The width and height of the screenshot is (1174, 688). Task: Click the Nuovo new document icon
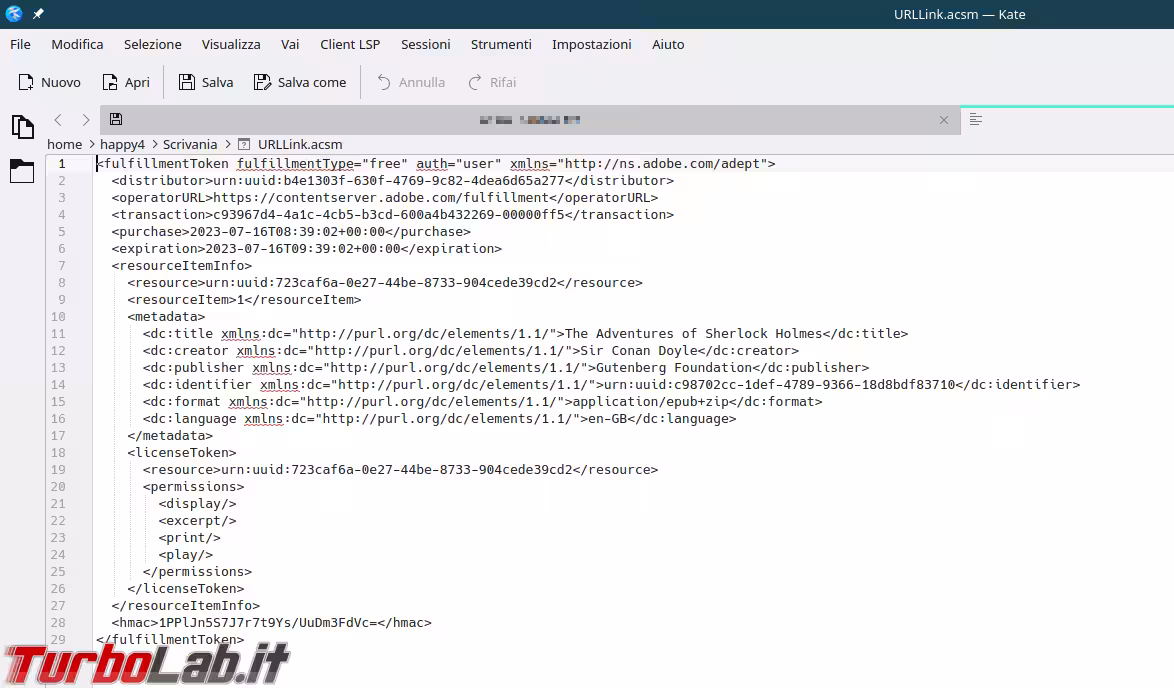[26, 82]
